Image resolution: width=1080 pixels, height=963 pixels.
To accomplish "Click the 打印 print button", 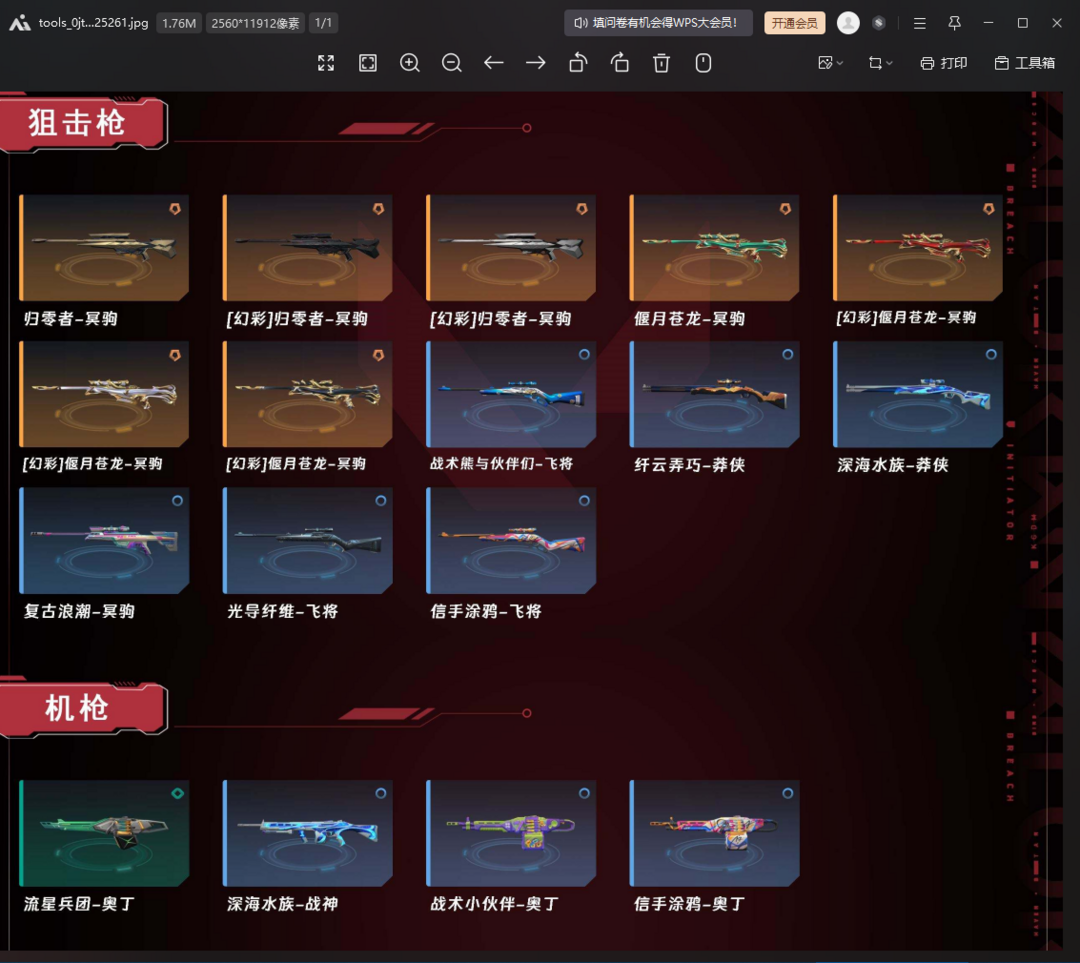I will point(944,63).
